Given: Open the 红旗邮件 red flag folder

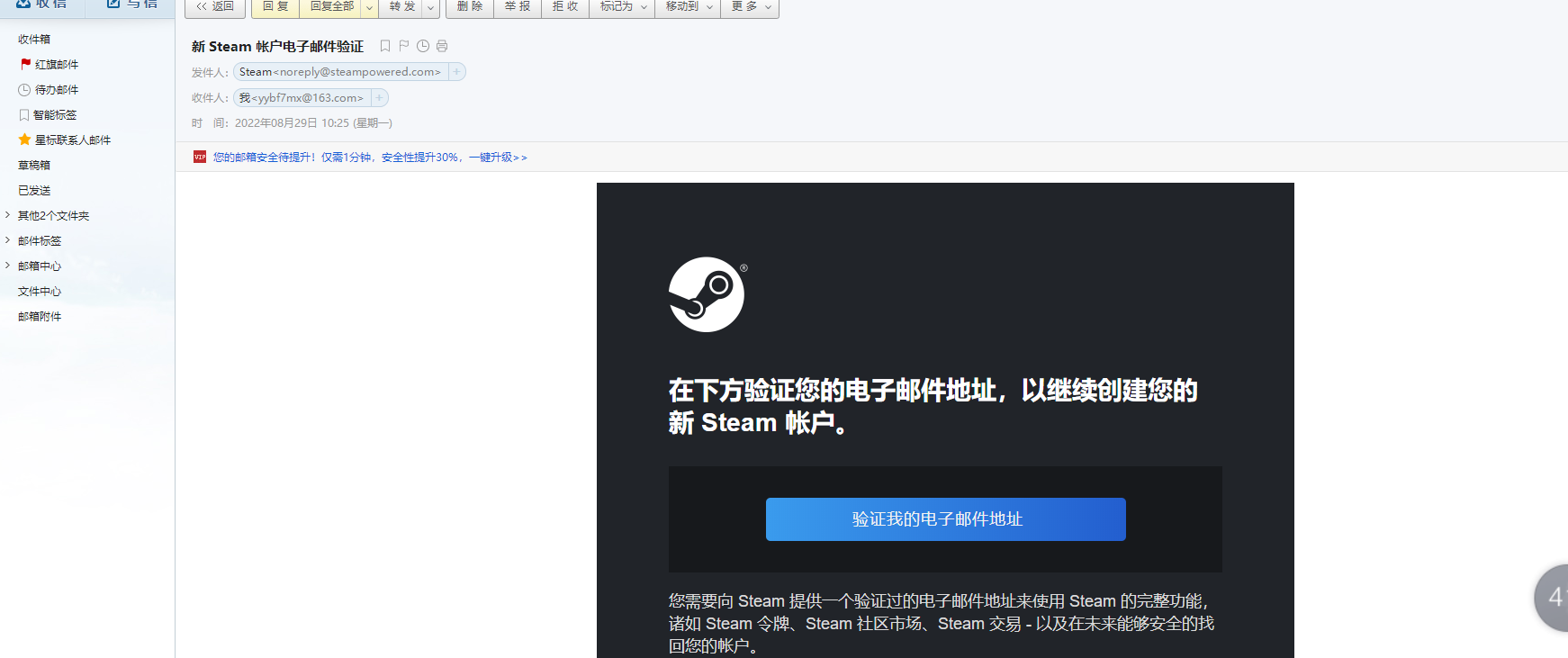Looking at the screenshot, I should pyautogui.click(x=56, y=65).
